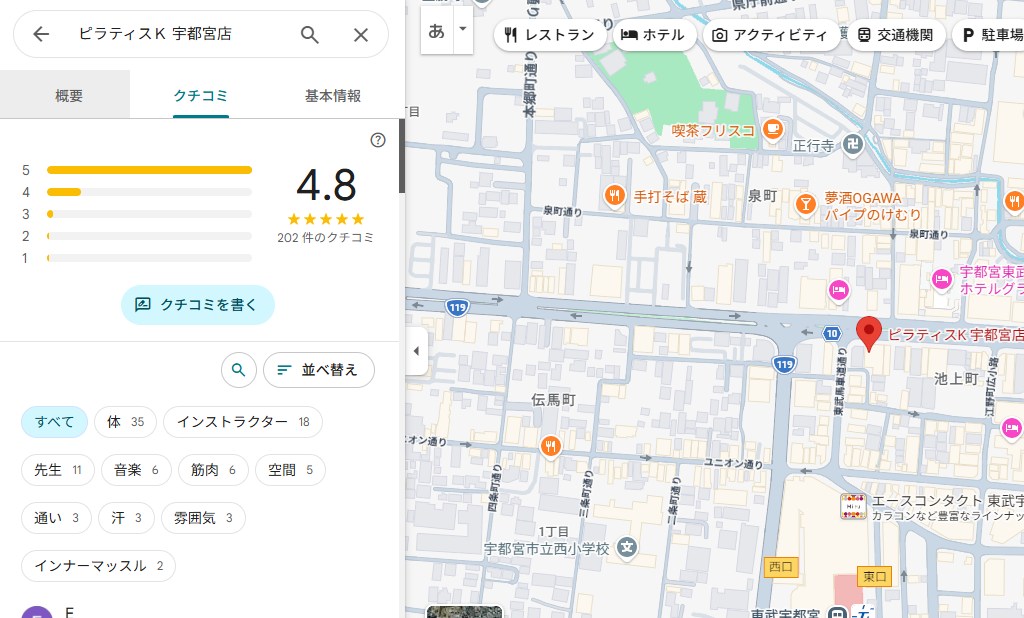This screenshot has width=1024, height=618.
Task: Expand the input method dropdown arrow
Action: pyautogui.click(x=462, y=30)
